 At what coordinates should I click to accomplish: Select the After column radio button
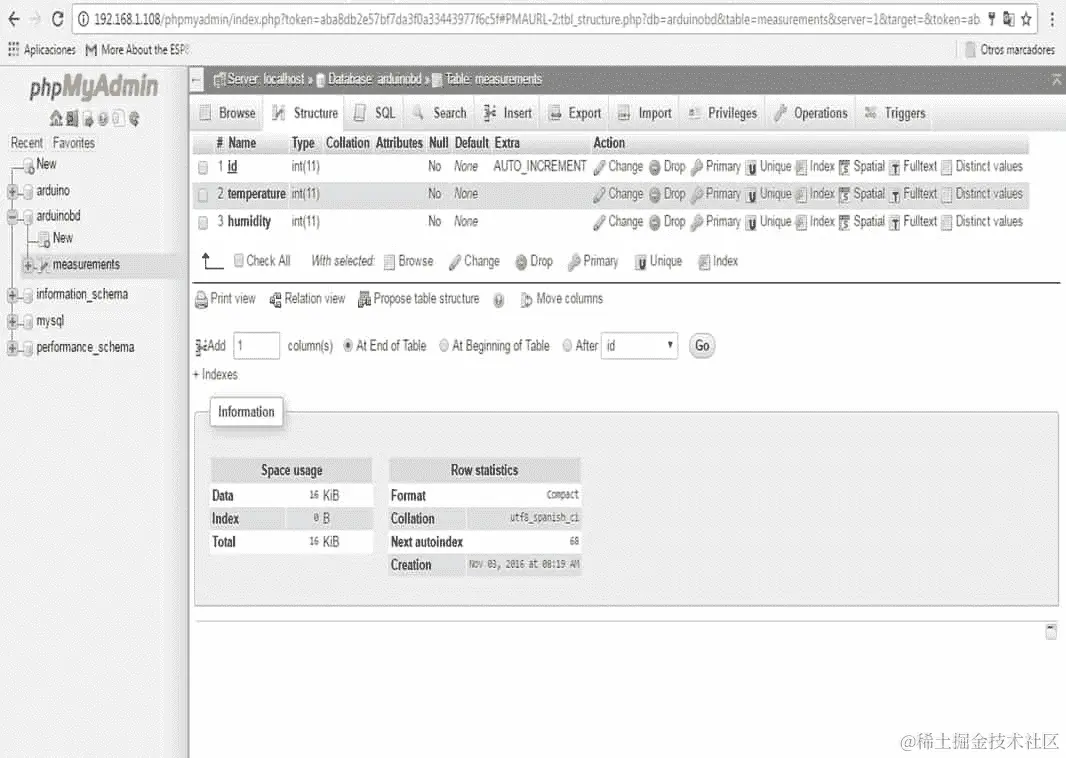click(567, 346)
